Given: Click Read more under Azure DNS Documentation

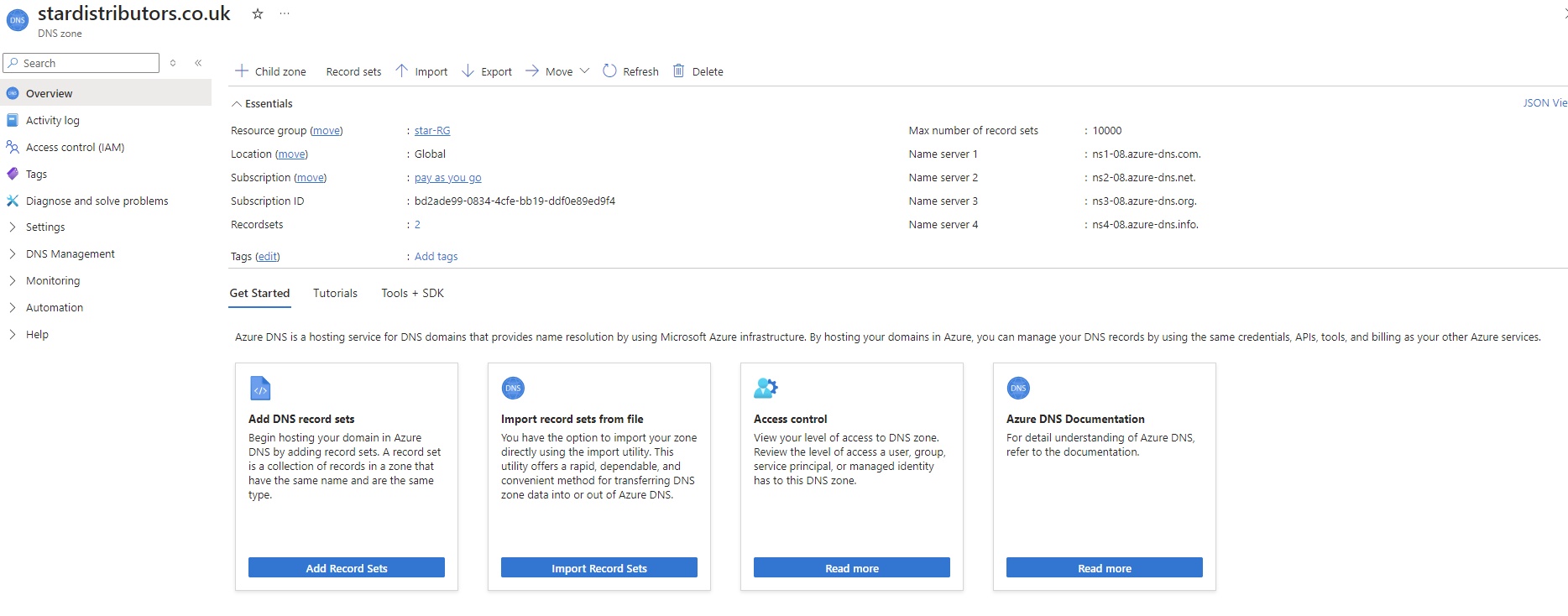Looking at the screenshot, I should pyautogui.click(x=1105, y=568).
